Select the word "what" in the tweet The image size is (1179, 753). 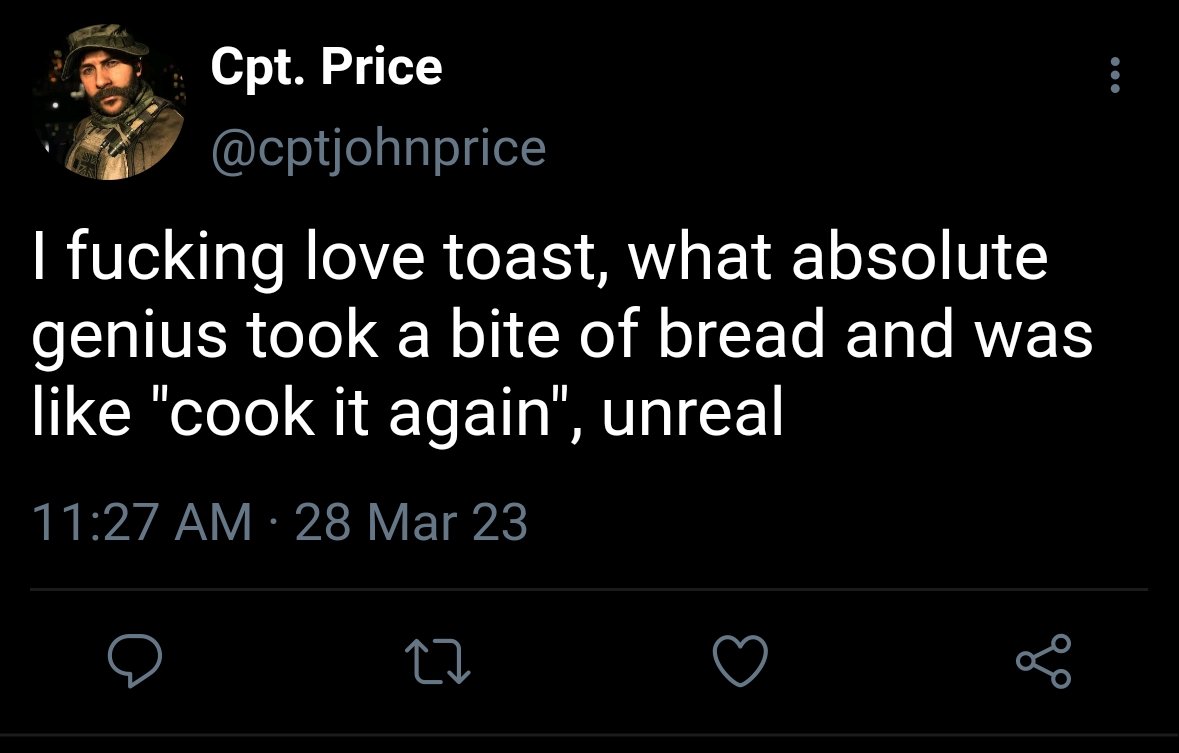tap(699, 257)
